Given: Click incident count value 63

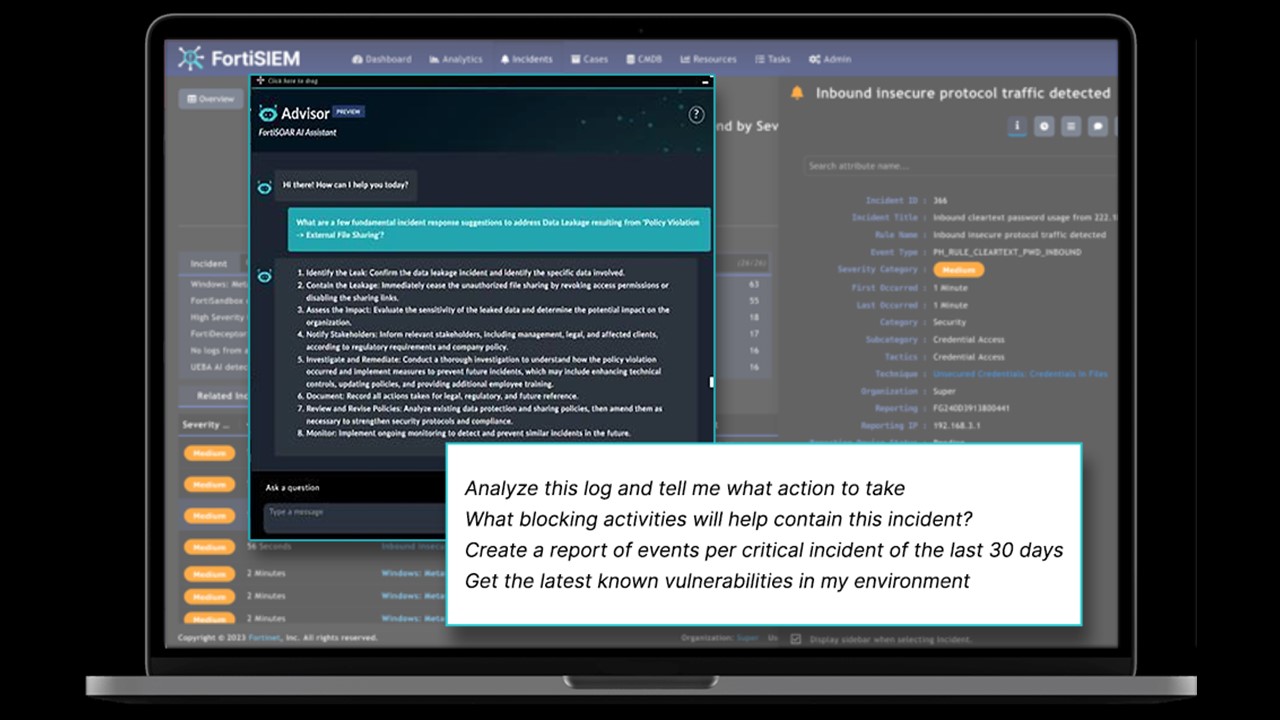Looking at the screenshot, I should click(754, 284).
